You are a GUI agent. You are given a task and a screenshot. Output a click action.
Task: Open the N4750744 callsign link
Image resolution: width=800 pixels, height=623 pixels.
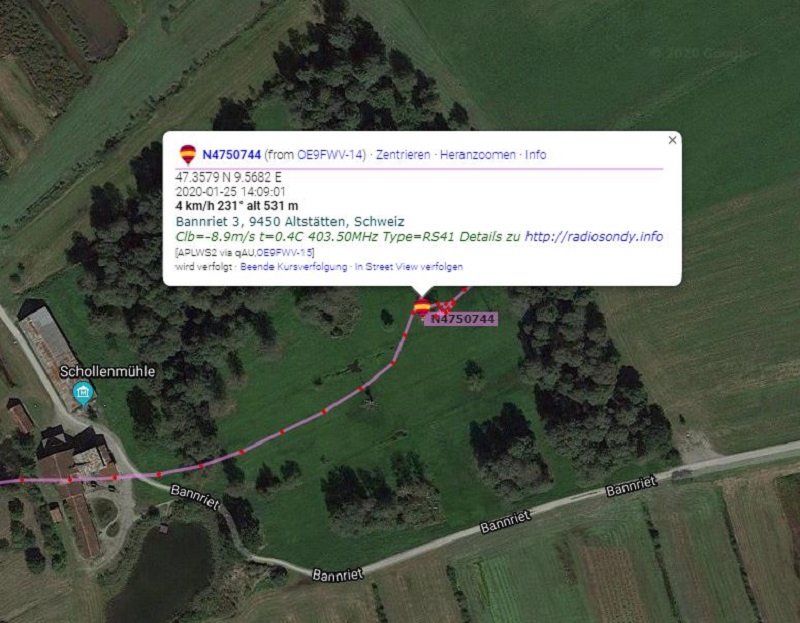coord(231,155)
